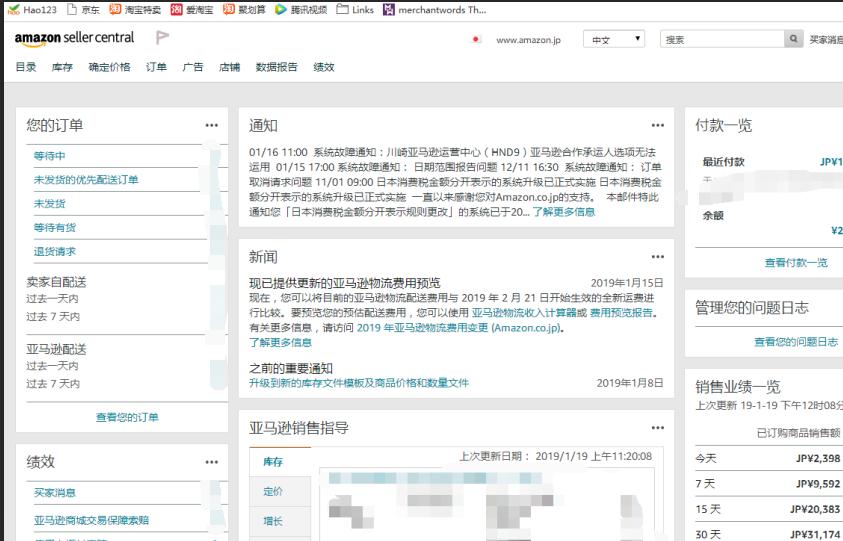Click 查看您的订单 link

tap(127, 417)
